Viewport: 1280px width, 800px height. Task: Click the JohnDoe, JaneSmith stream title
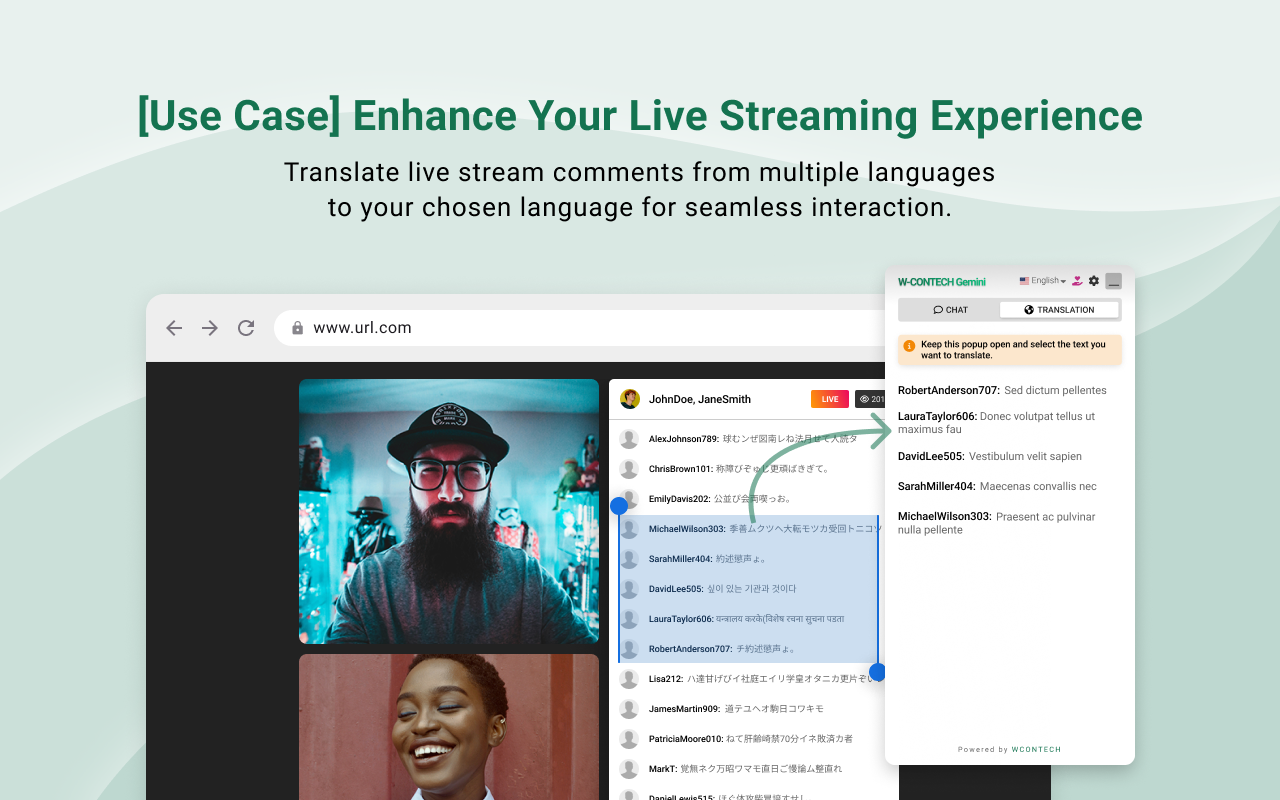pyautogui.click(x=700, y=399)
